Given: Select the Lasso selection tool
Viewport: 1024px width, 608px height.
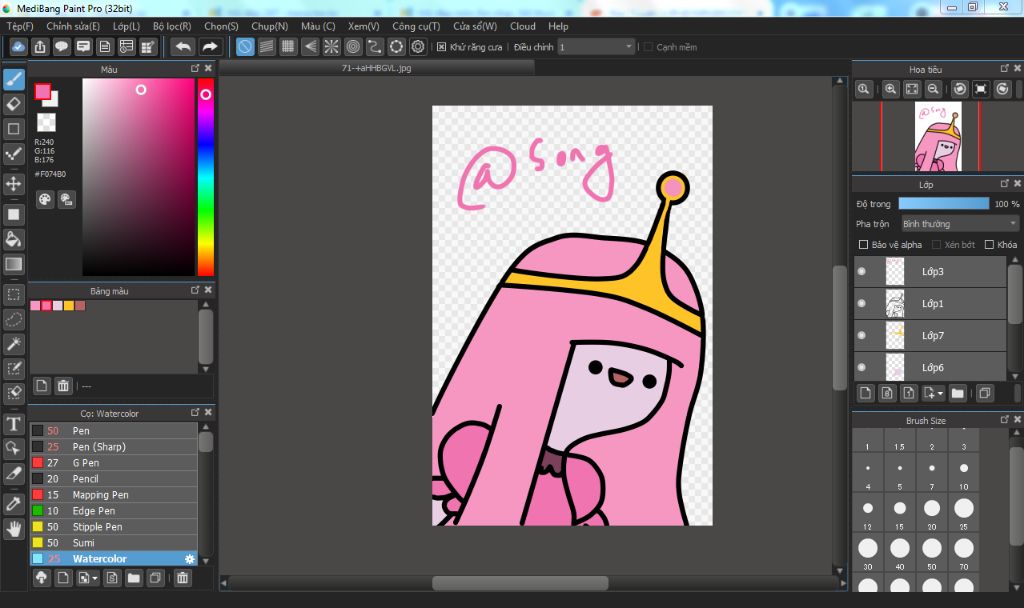Looking at the screenshot, I should 14,319.
